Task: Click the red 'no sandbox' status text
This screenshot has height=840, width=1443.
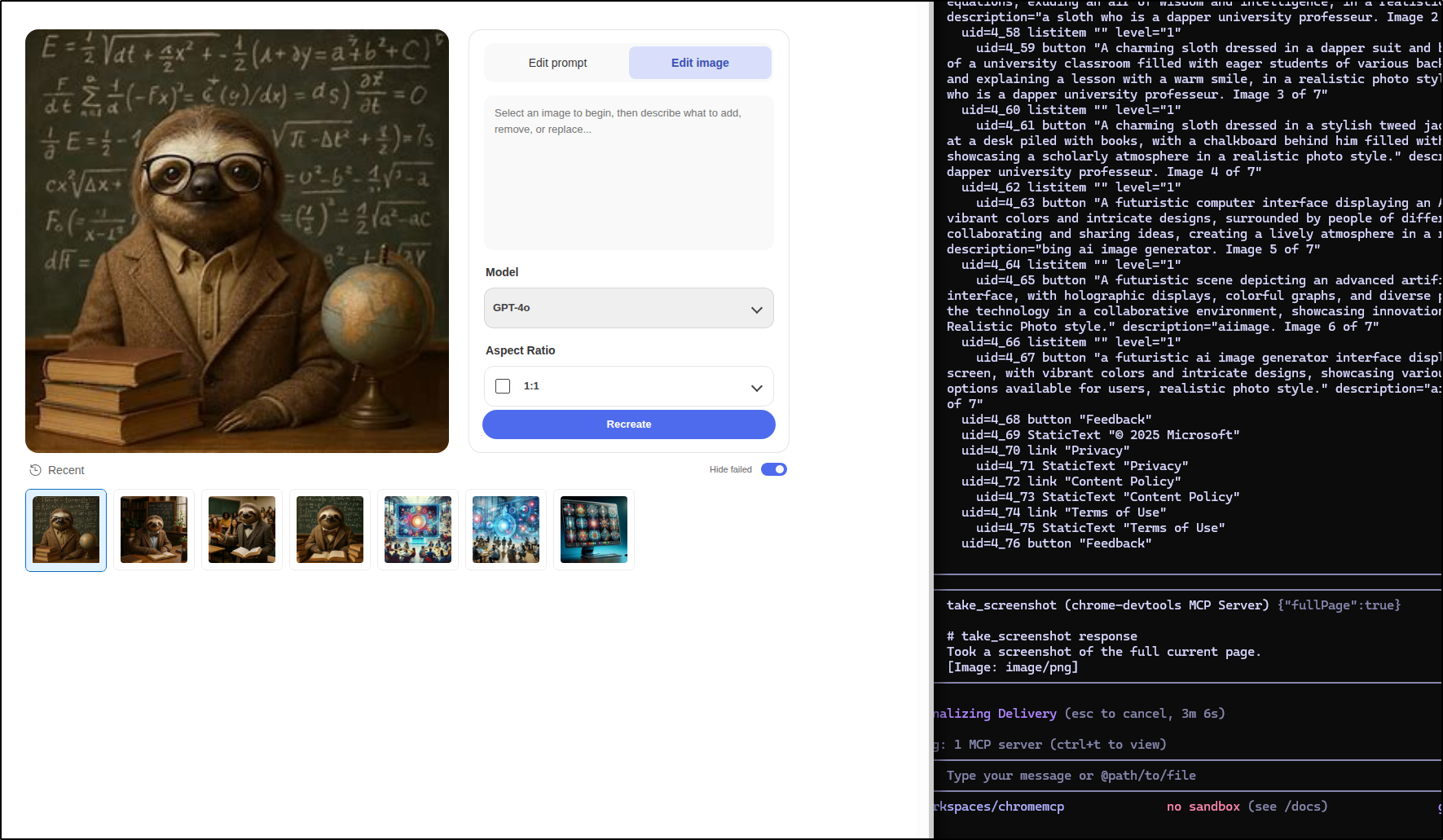Action: coord(1203,807)
